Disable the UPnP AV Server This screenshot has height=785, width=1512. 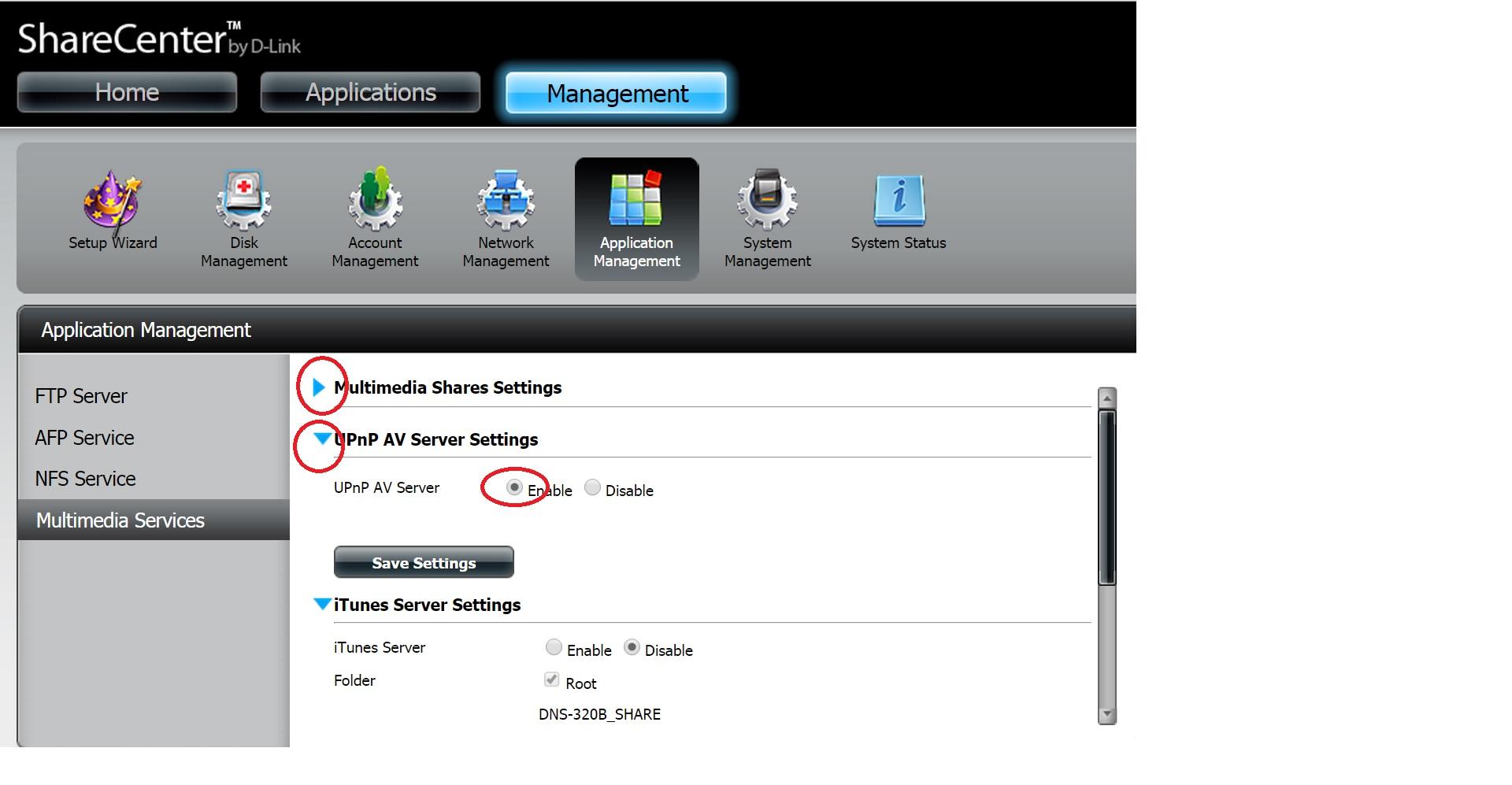click(592, 487)
